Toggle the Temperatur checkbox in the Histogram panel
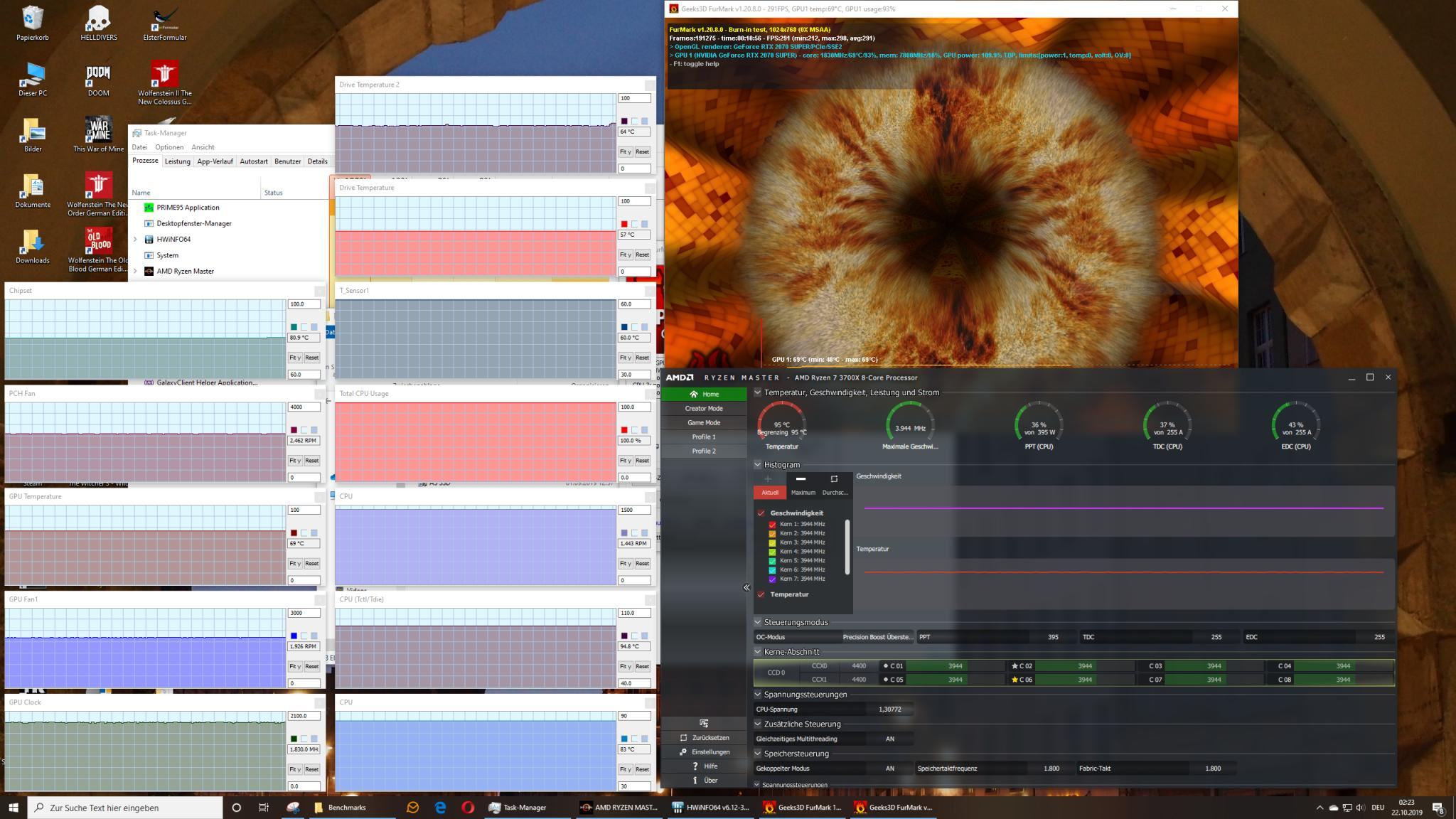Viewport: 1456px width, 819px height. [761, 594]
